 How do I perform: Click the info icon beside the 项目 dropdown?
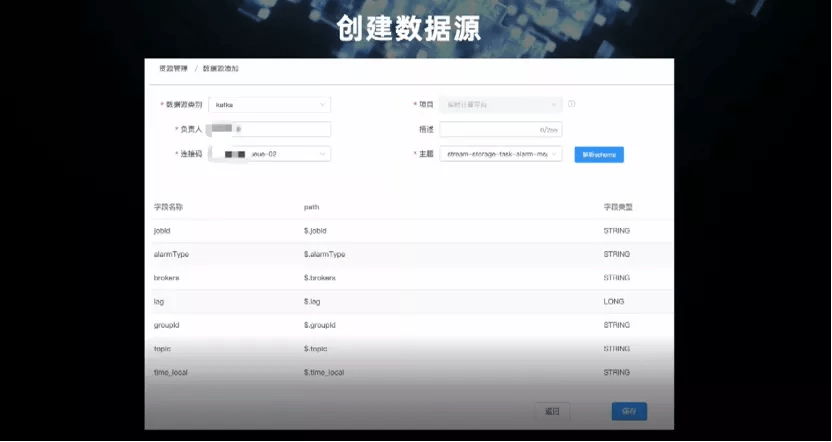click(x=571, y=104)
